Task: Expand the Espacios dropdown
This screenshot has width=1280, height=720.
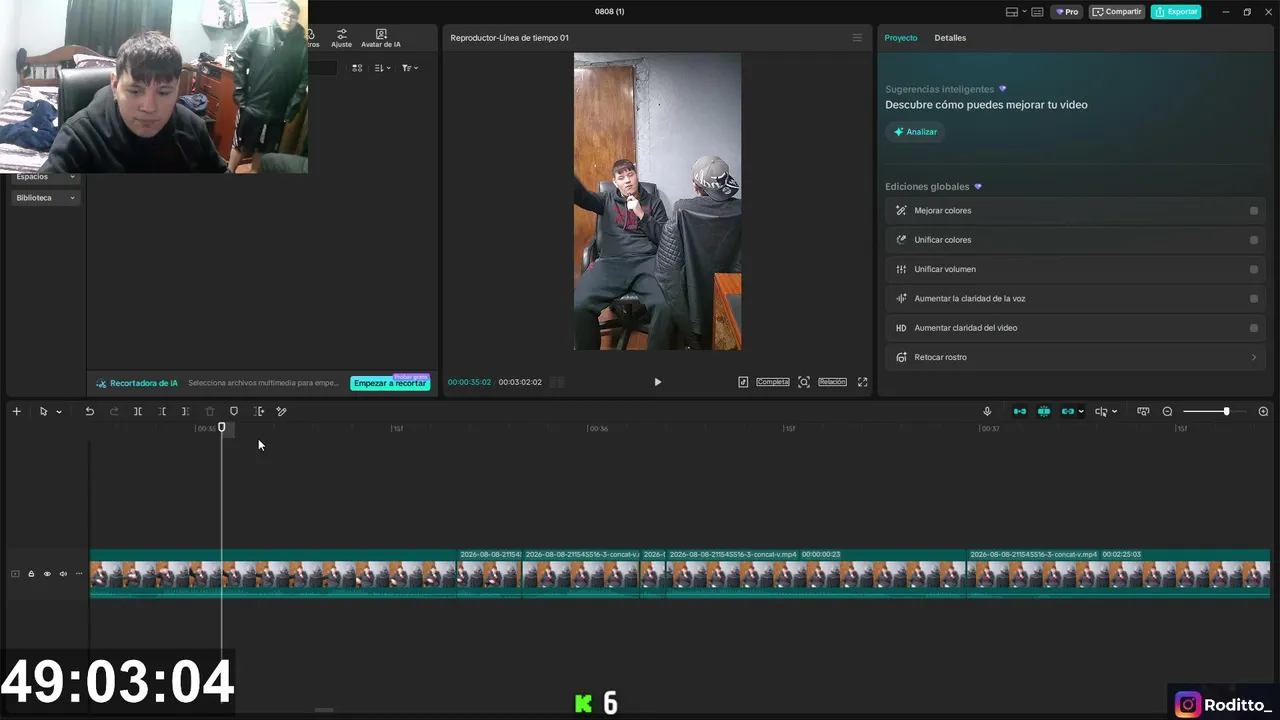Action: 45,177
